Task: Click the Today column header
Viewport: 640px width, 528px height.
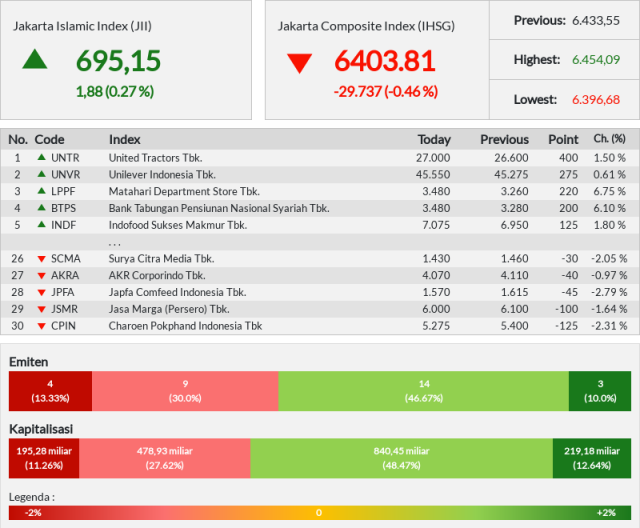Action: click(x=434, y=140)
